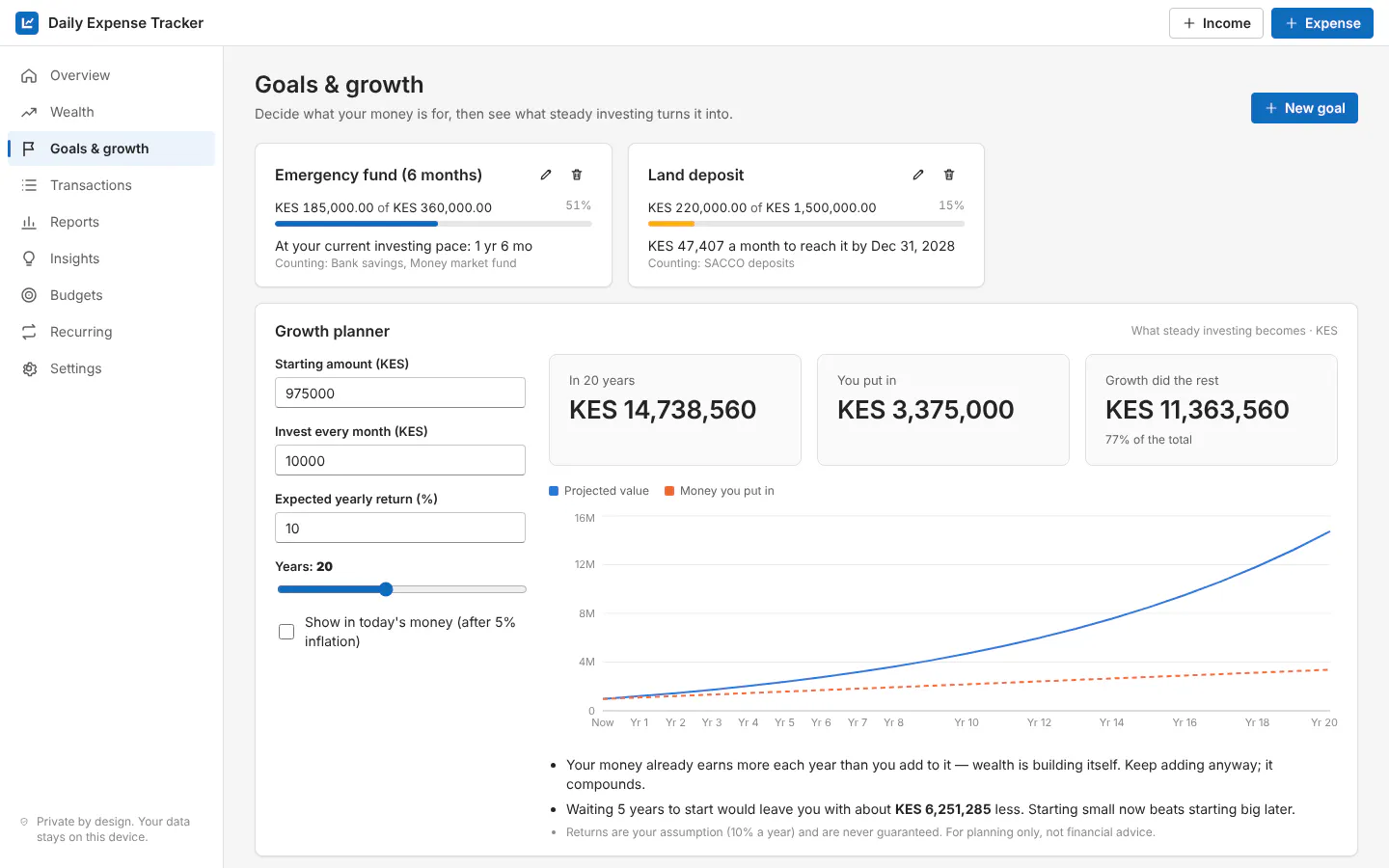Click the Transactions list icon
The width and height of the screenshot is (1389, 868).
point(29,185)
